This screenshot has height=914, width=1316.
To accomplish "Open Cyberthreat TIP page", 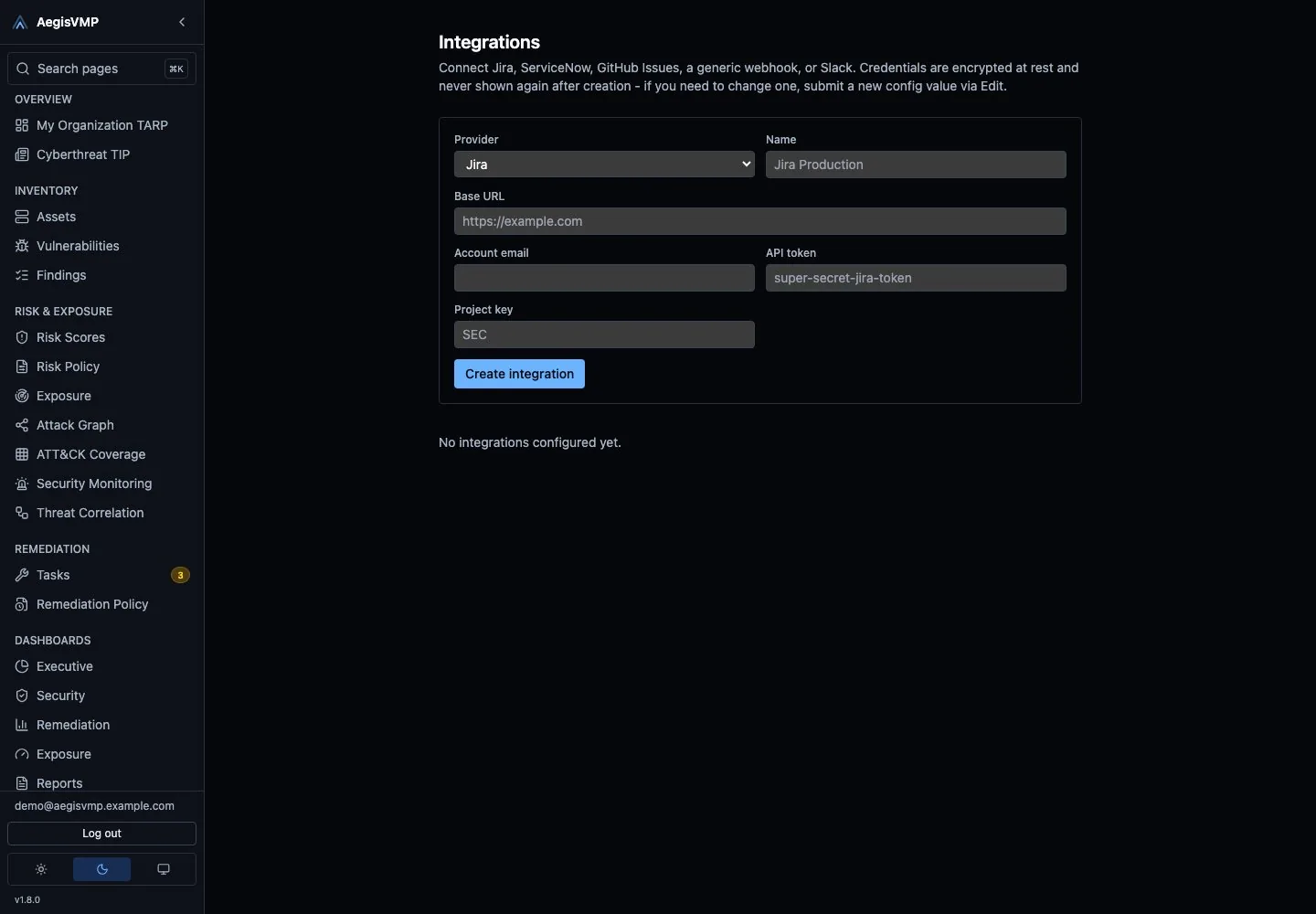I will pos(101,154).
